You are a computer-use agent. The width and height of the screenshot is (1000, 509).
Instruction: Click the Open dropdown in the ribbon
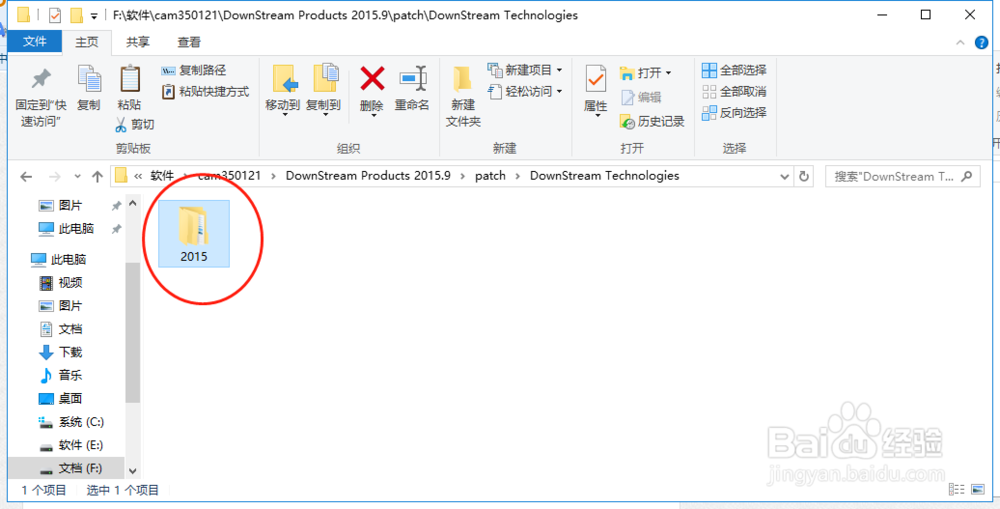645,73
